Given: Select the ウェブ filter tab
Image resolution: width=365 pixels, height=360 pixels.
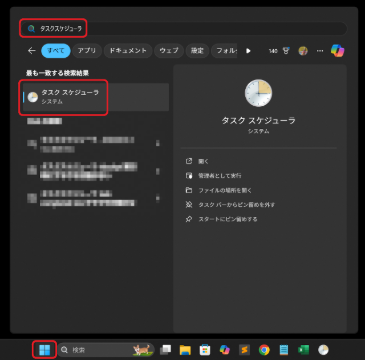Looking at the screenshot, I should click(x=169, y=51).
